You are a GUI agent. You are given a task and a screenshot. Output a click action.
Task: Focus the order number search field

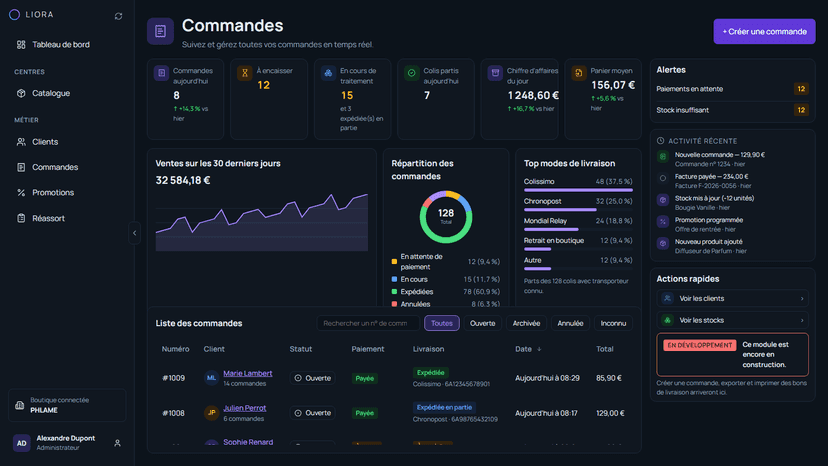pos(368,323)
